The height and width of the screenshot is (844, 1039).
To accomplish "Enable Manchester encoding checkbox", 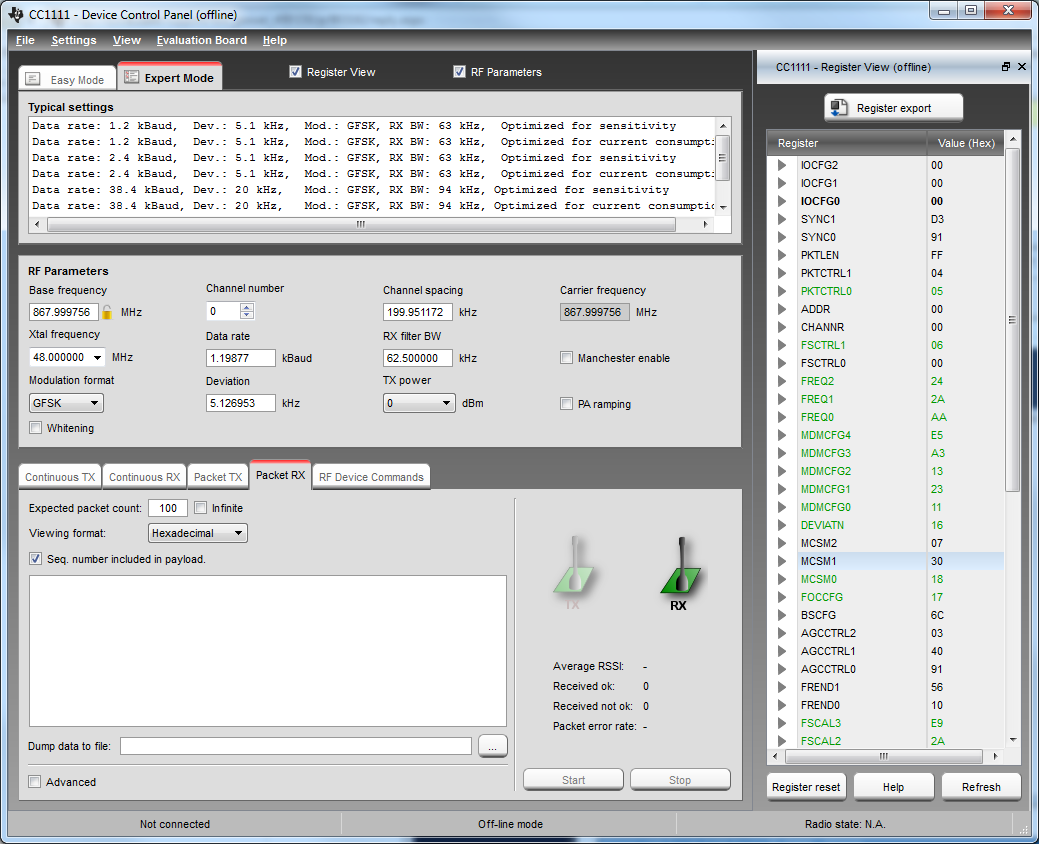I will [x=566, y=358].
